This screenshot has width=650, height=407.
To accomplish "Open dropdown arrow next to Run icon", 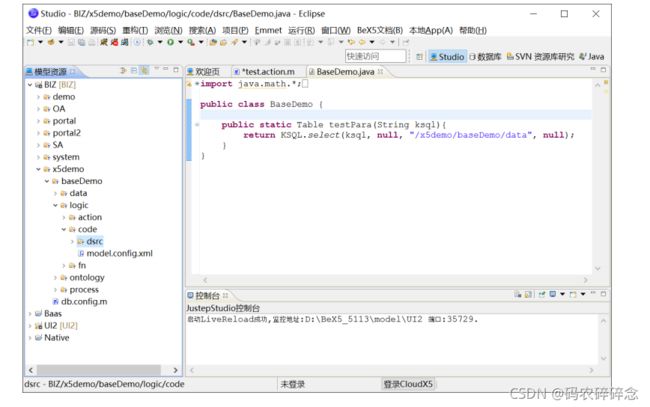I will [180, 42].
